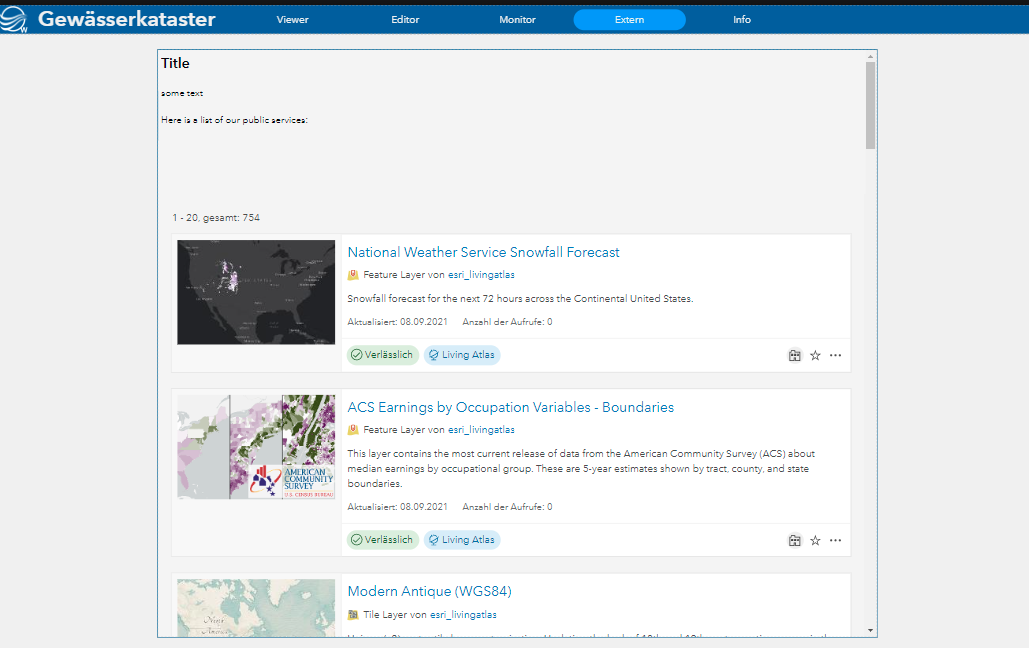The width and height of the screenshot is (1029, 648).
Task: Favorite the ACS Earnings item with star
Action: pyautogui.click(x=815, y=540)
